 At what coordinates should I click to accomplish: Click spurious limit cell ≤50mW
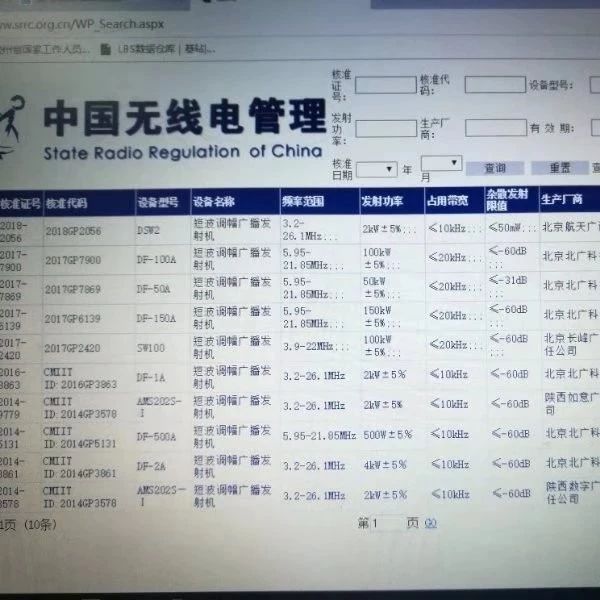pyautogui.click(x=512, y=228)
